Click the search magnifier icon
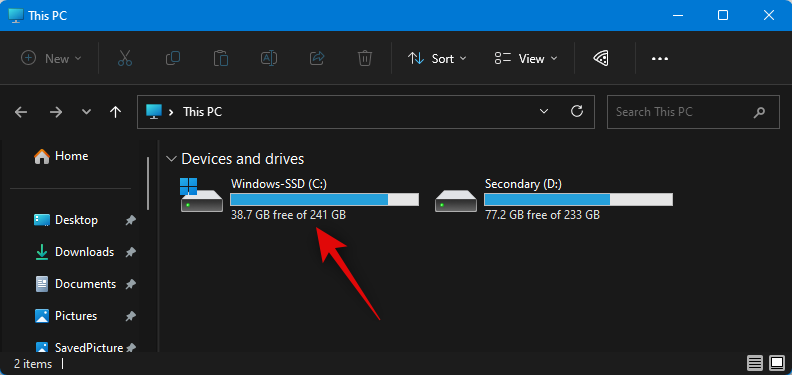Image resolution: width=792 pixels, height=375 pixels. pyautogui.click(x=759, y=112)
